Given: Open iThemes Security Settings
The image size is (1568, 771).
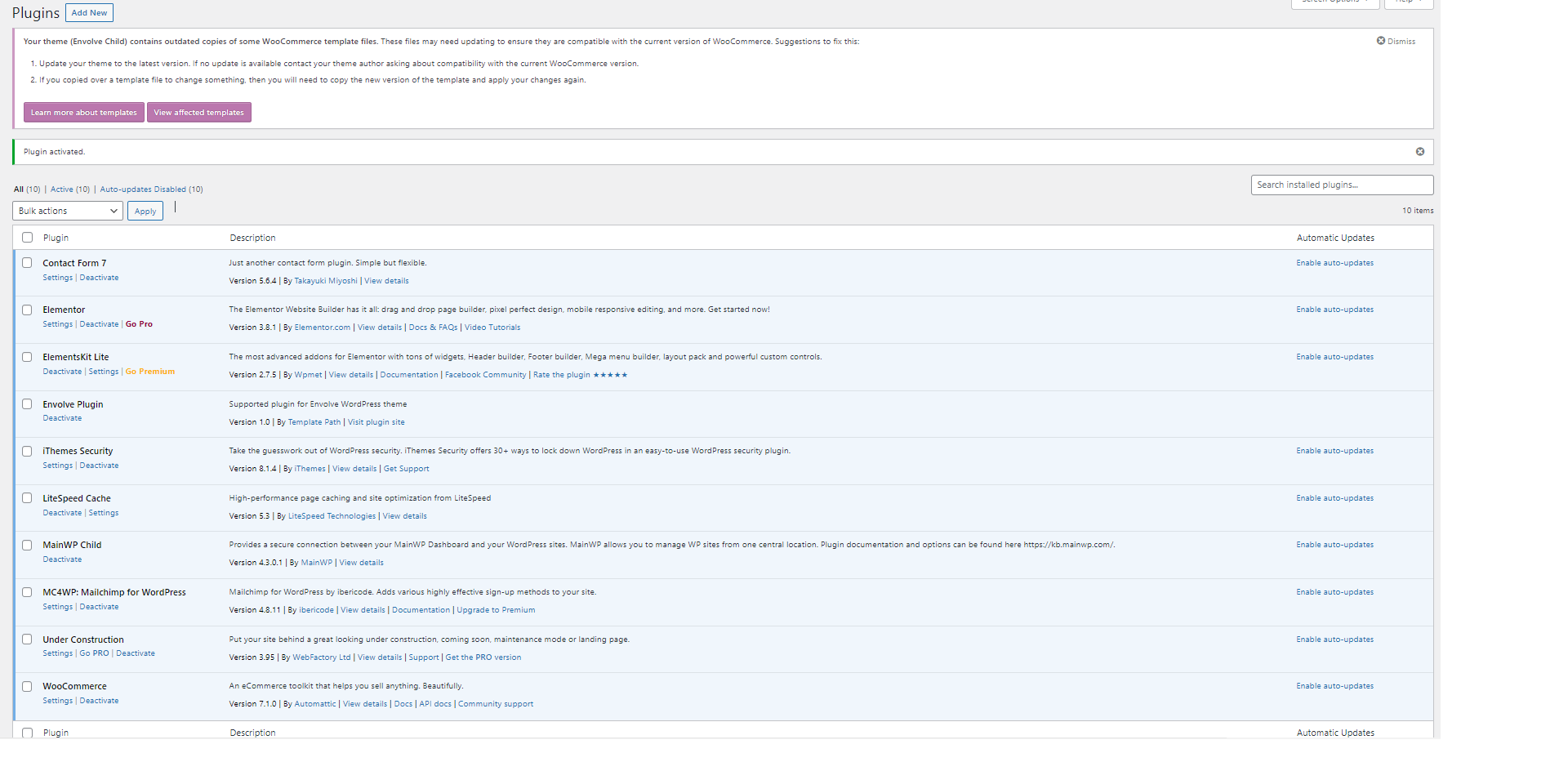Looking at the screenshot, I should point(58,466).
